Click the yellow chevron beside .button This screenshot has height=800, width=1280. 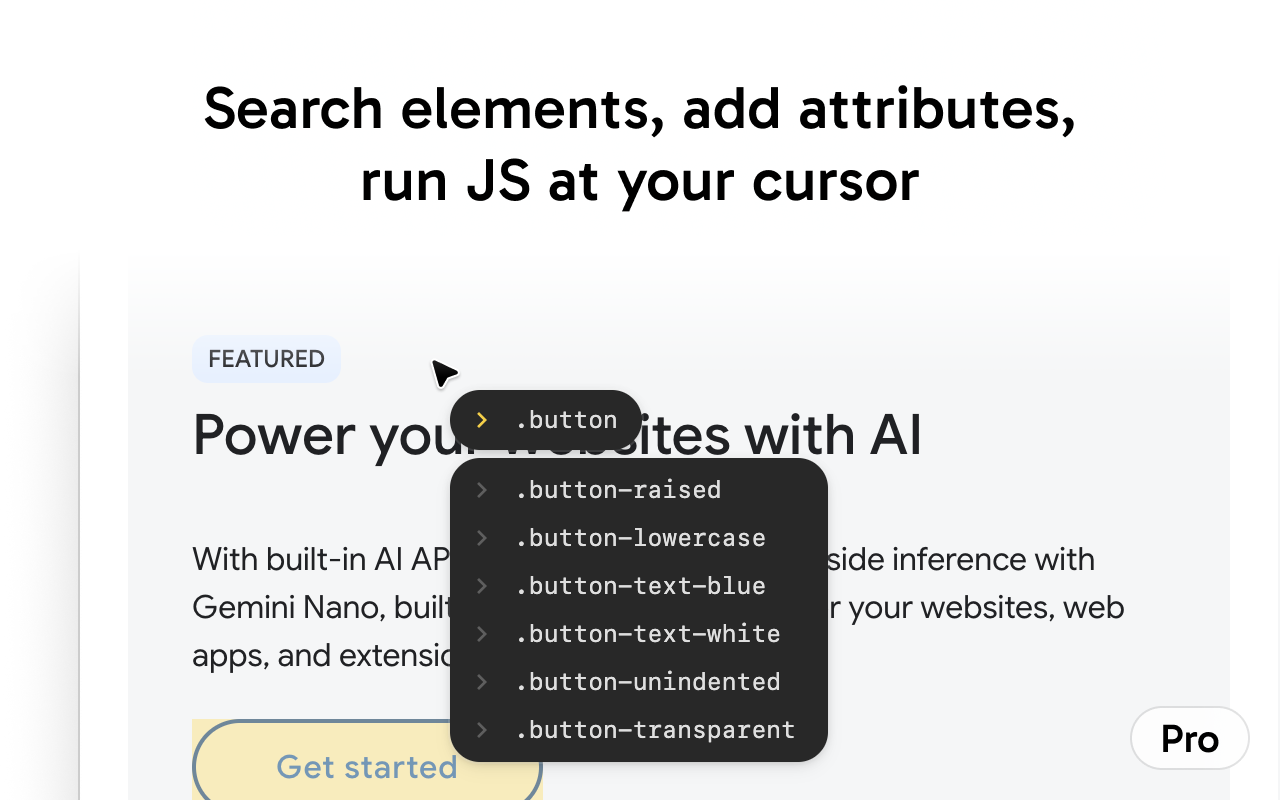pyautogui.click(x=482, y=420)
